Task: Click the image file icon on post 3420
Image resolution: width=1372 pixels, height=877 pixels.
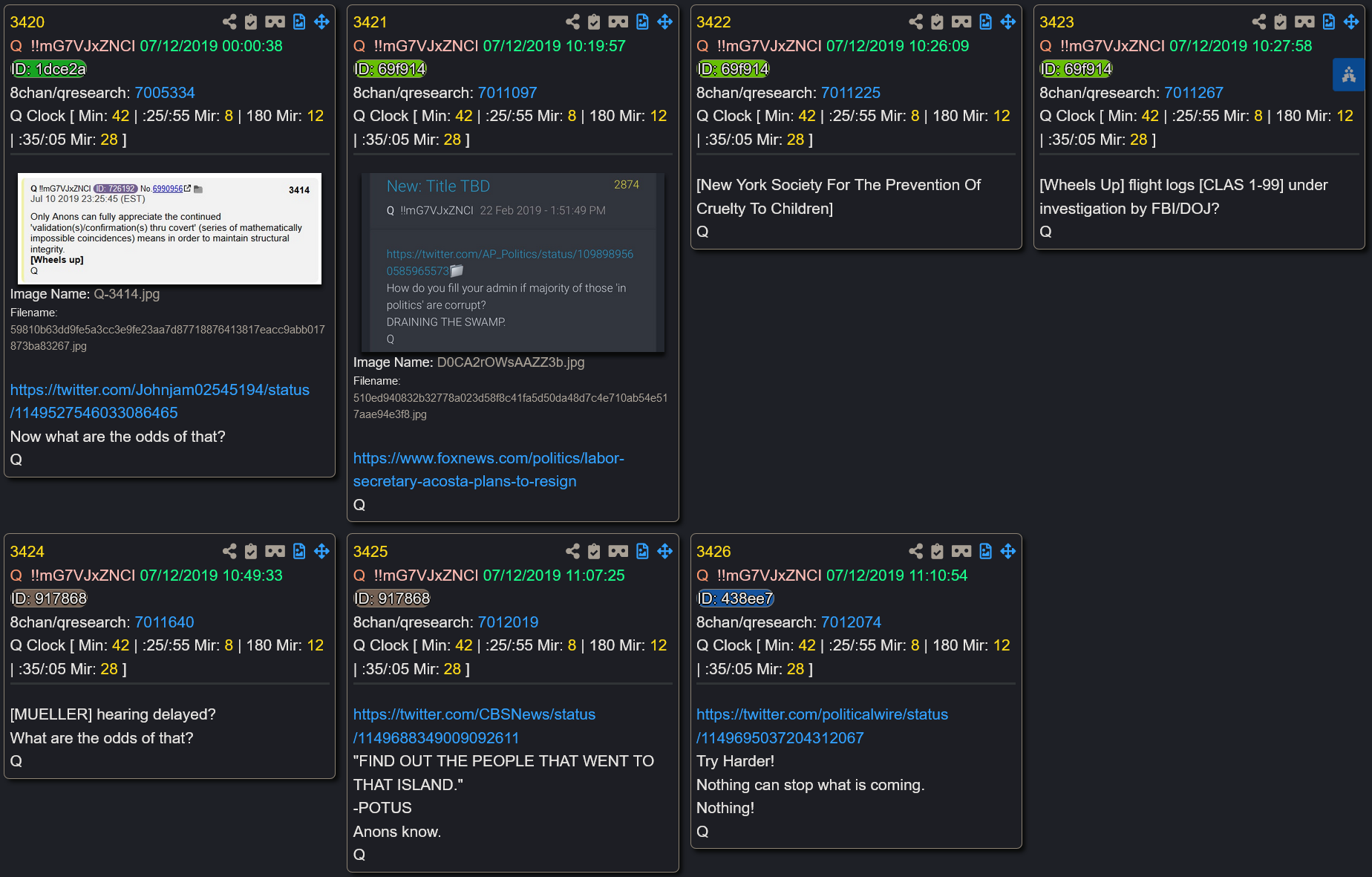Action: click(299, 22)
